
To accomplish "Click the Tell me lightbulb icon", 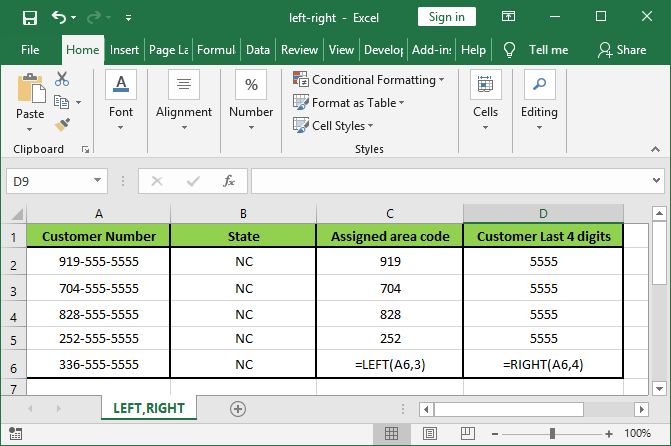I will point(509,50).
